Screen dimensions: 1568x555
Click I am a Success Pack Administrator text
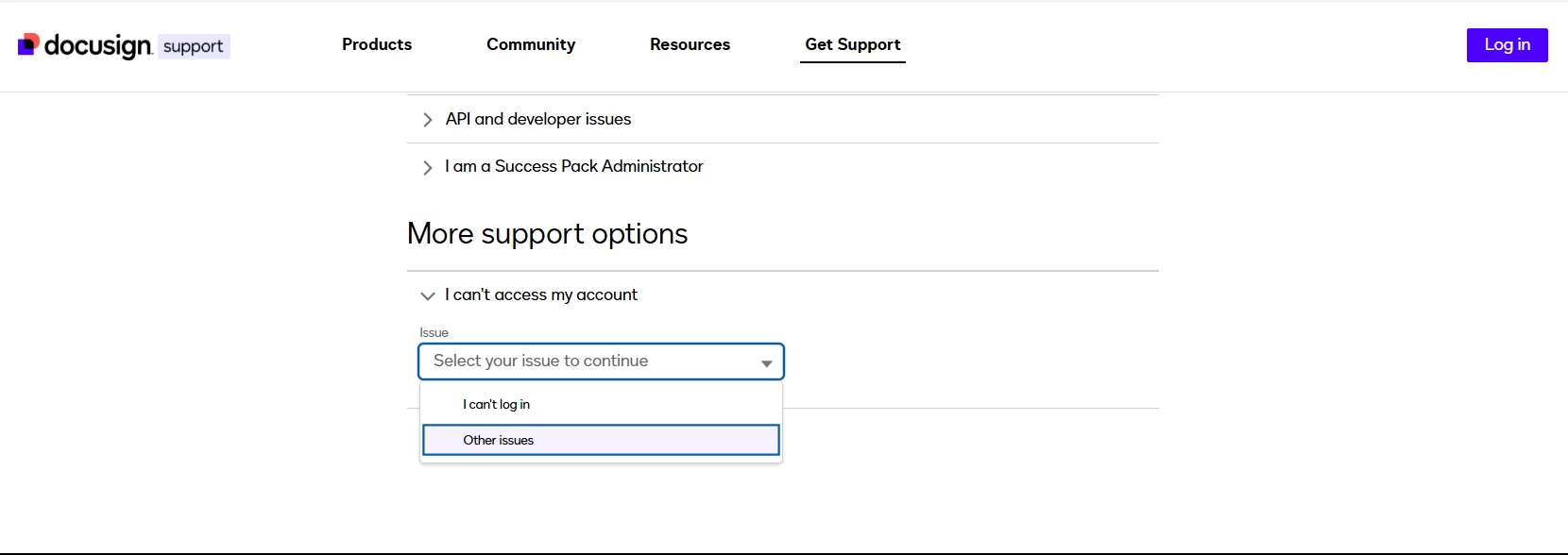tap(574, 166)
